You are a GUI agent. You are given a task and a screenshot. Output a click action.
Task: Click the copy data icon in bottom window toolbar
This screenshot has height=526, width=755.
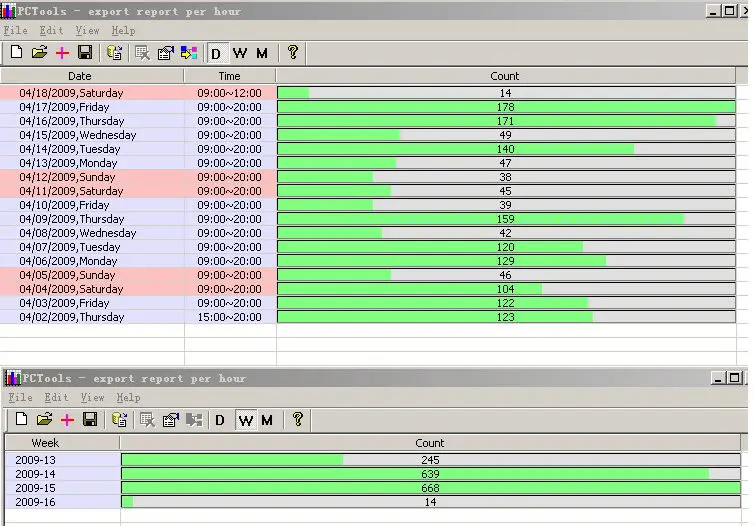[119, 420]
